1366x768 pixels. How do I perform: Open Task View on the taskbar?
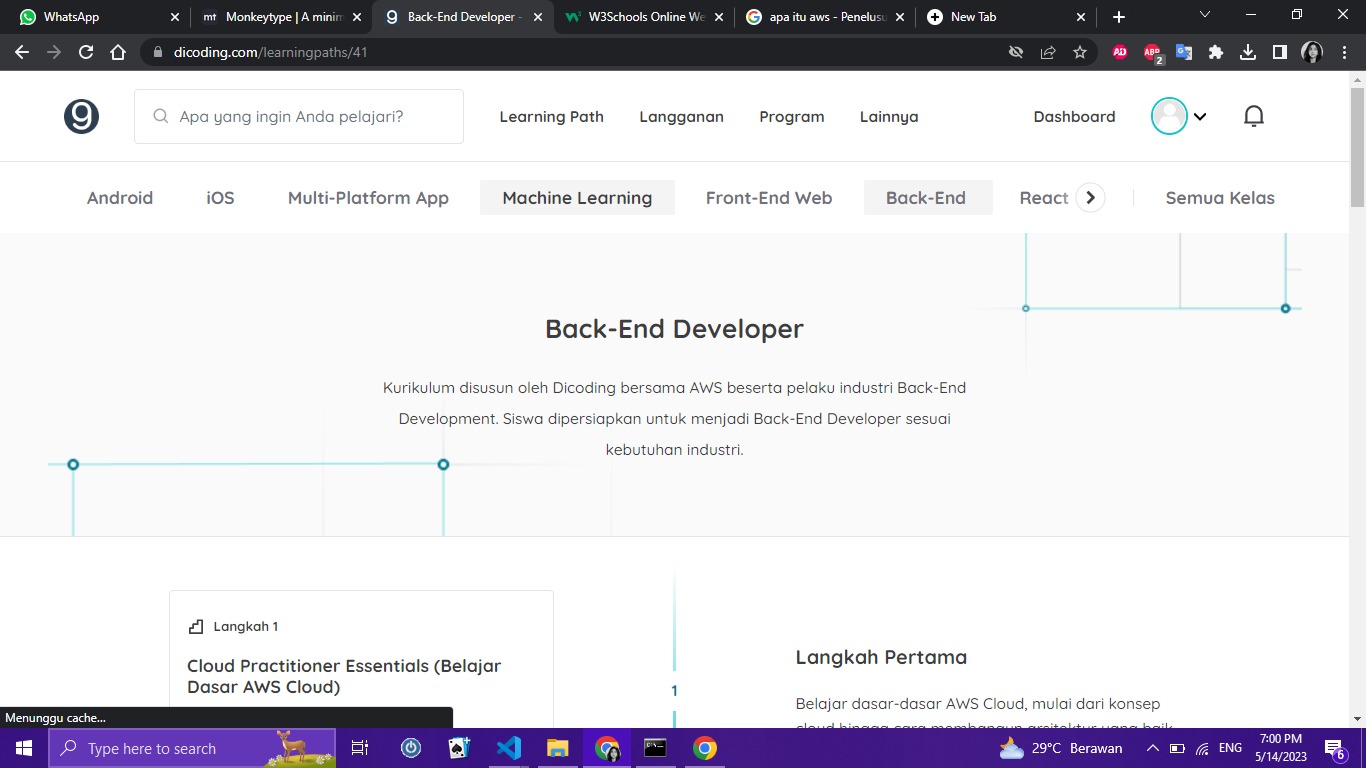361,748
